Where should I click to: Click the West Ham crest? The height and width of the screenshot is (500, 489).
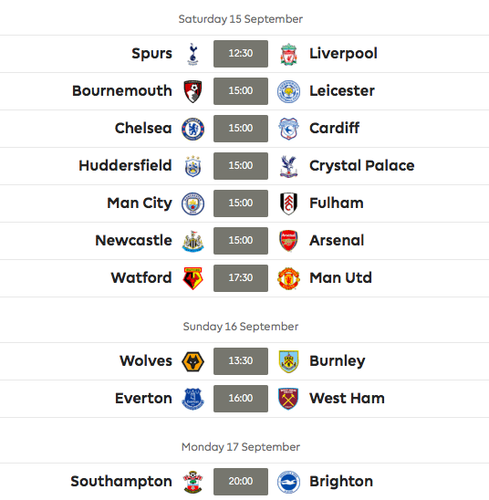pyautogui.click(x=289, y=399)
